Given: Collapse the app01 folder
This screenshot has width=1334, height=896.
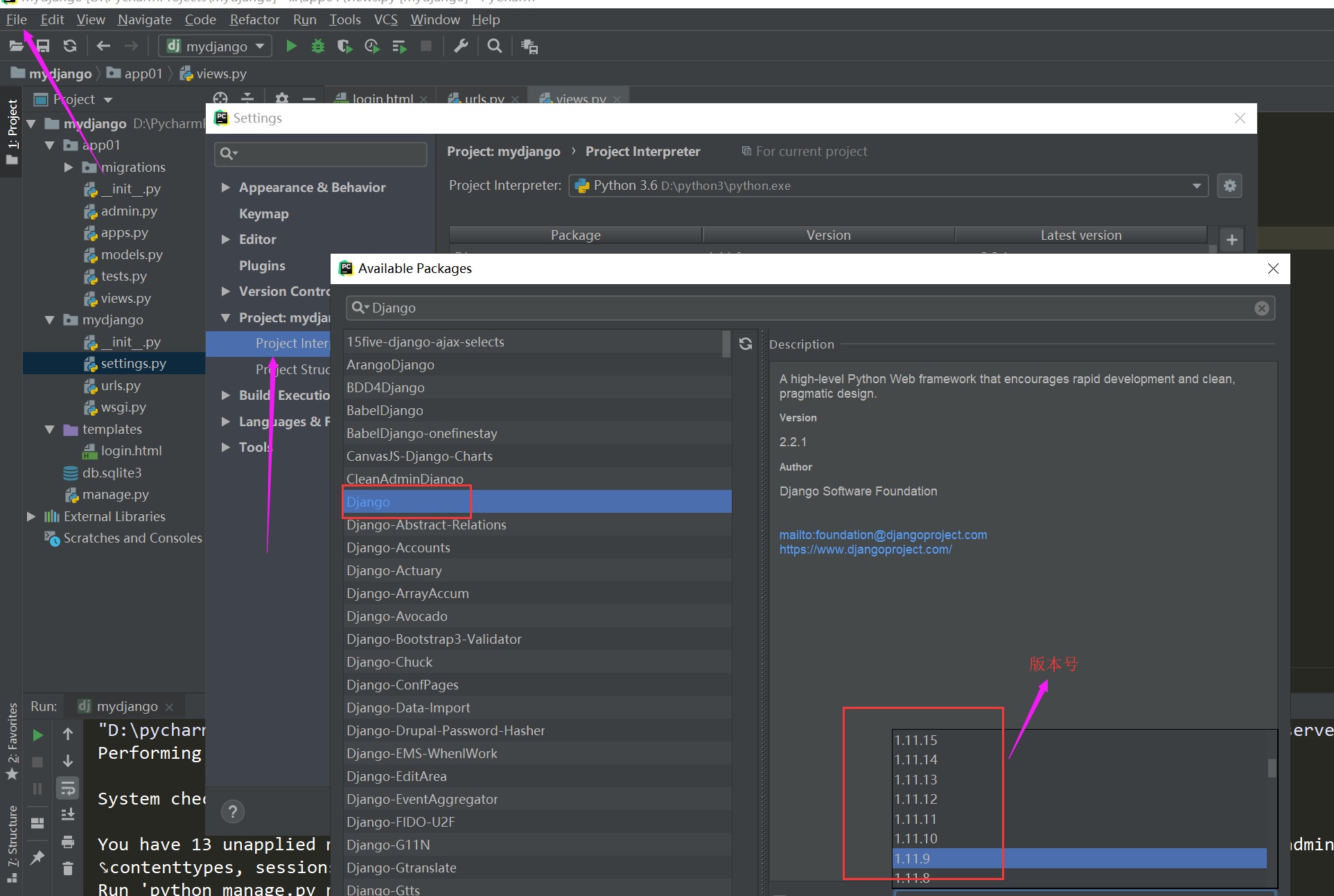Looking at the screenshot, I should pyautogui.click(x=50, y=145).
